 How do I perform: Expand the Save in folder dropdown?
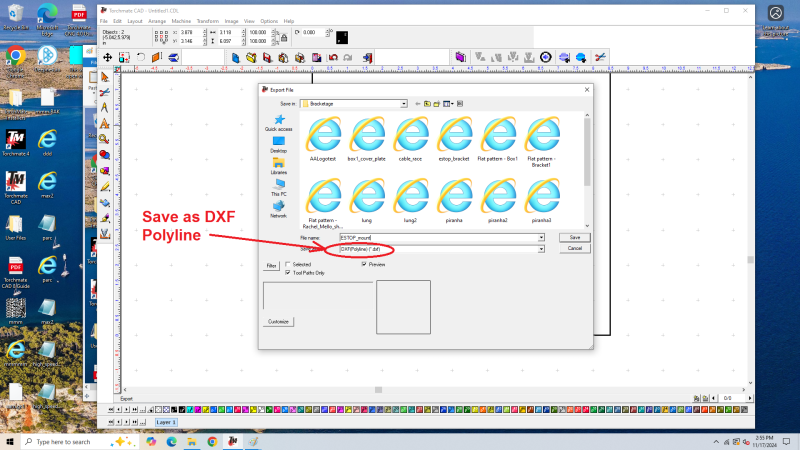pos(404,104)
